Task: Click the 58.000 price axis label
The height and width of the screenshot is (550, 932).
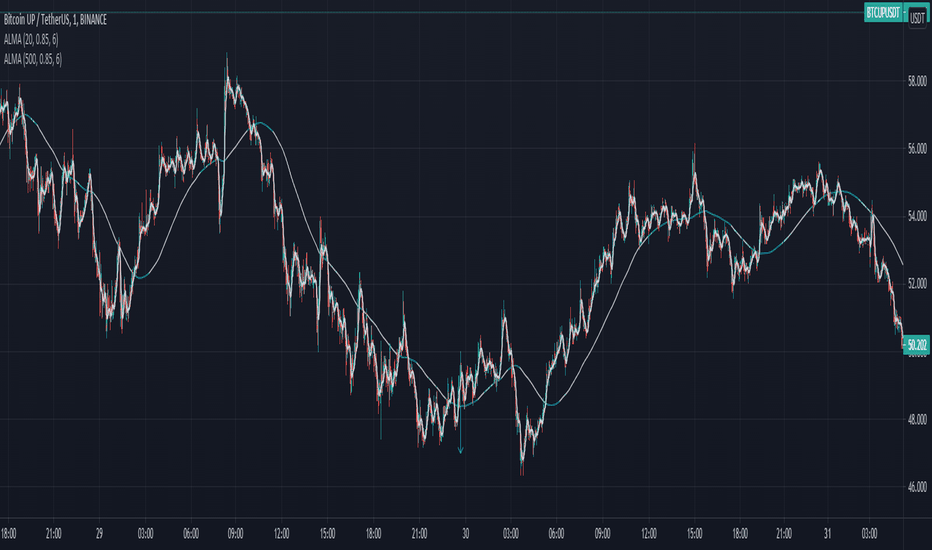Action: coord(917,80)
